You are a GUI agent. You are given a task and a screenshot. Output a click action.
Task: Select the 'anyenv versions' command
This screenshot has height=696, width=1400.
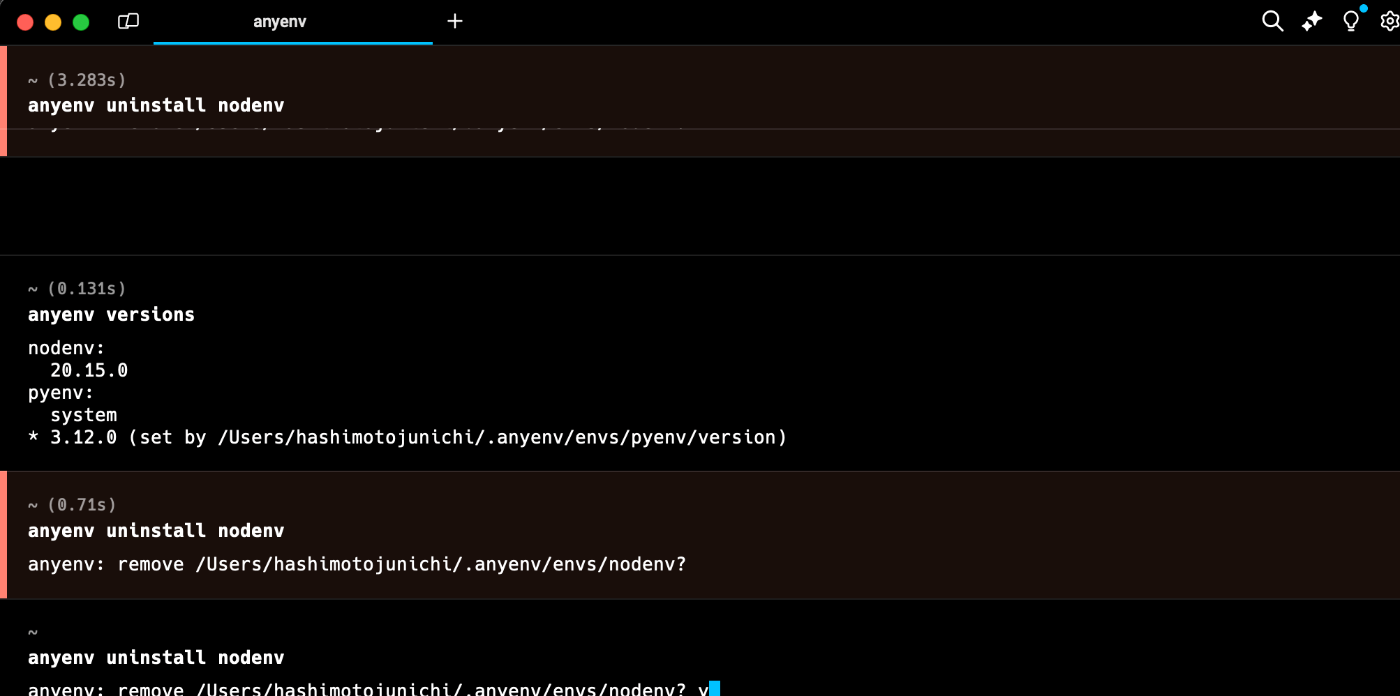[x=111, y=314]
